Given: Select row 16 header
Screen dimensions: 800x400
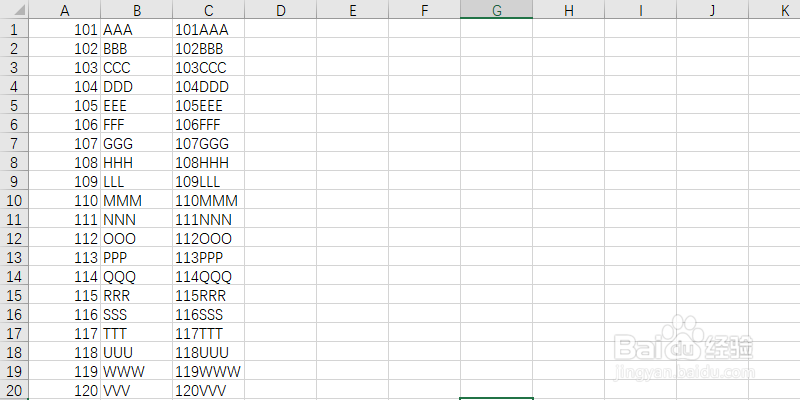Looking at the screenshot, I should [x=14, y=313].
